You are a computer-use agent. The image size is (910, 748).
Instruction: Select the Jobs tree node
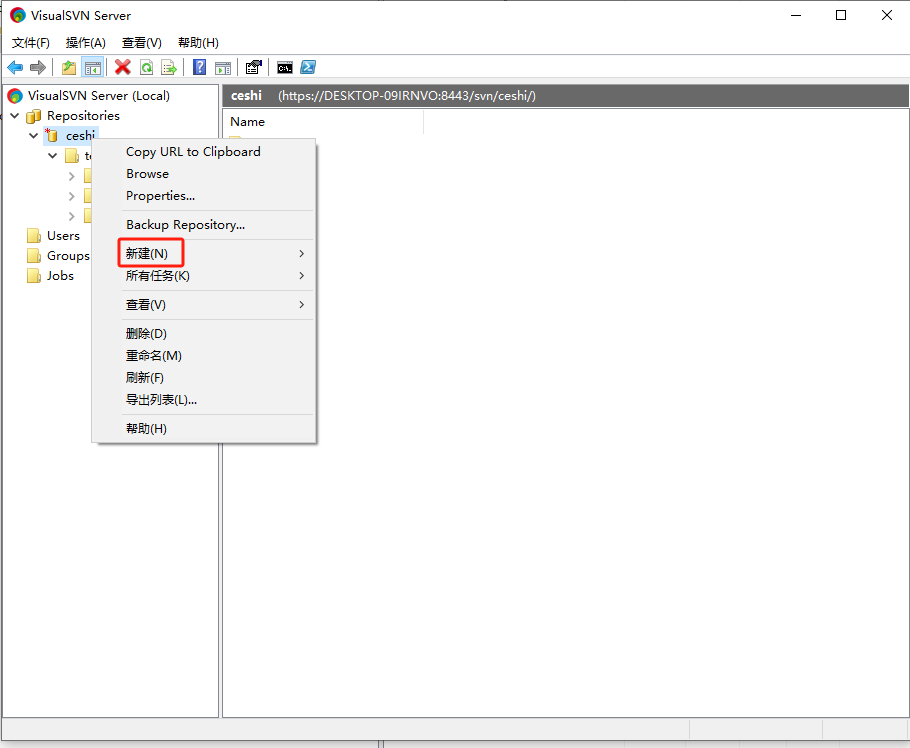tap(60, 276)
